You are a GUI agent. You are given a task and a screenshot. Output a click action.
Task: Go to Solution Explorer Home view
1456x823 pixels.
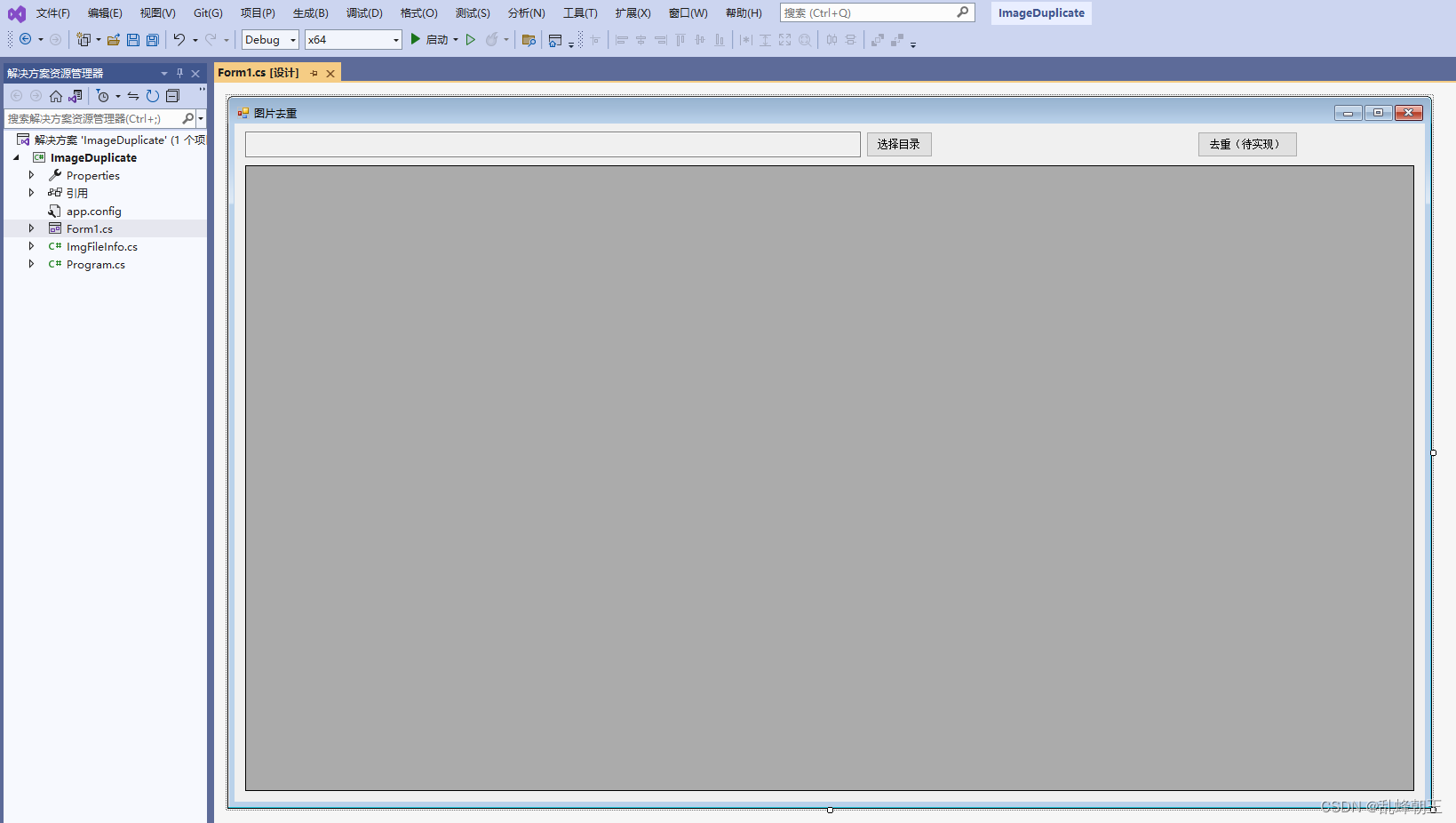coord(56,96)
